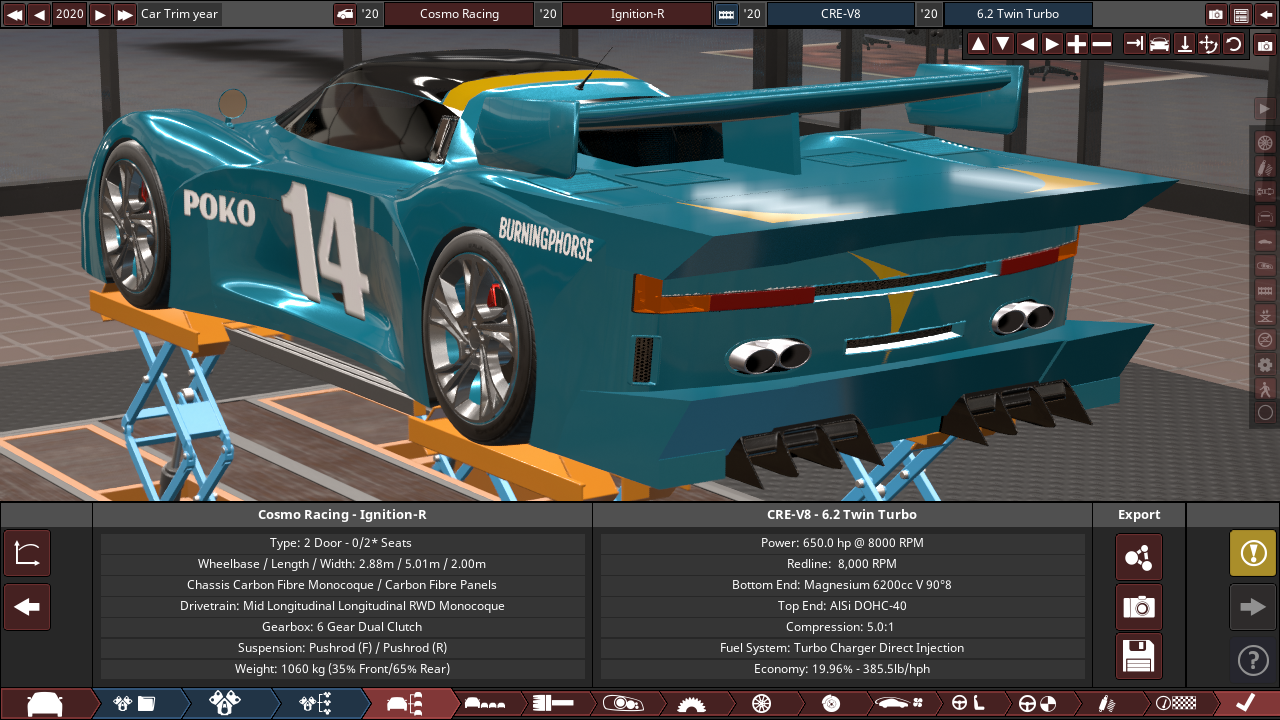Decrease the car trim year by one
Screen dimensions: 1280x720
tap(39, 14)
